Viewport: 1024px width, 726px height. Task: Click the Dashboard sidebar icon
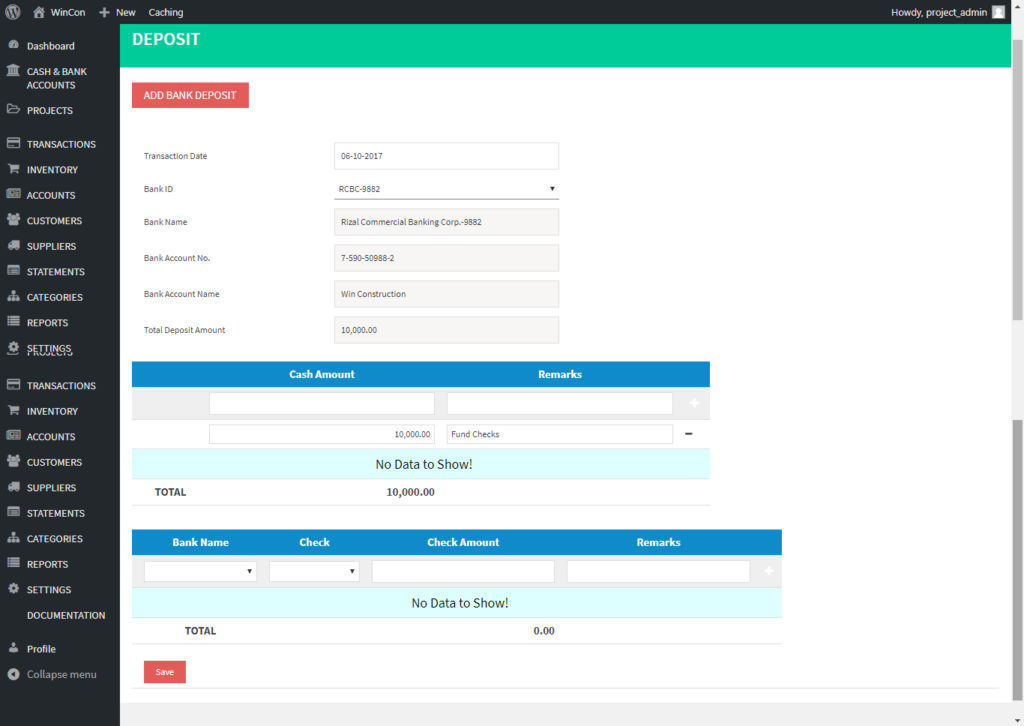pyautogui.click(x=14, y=45)
